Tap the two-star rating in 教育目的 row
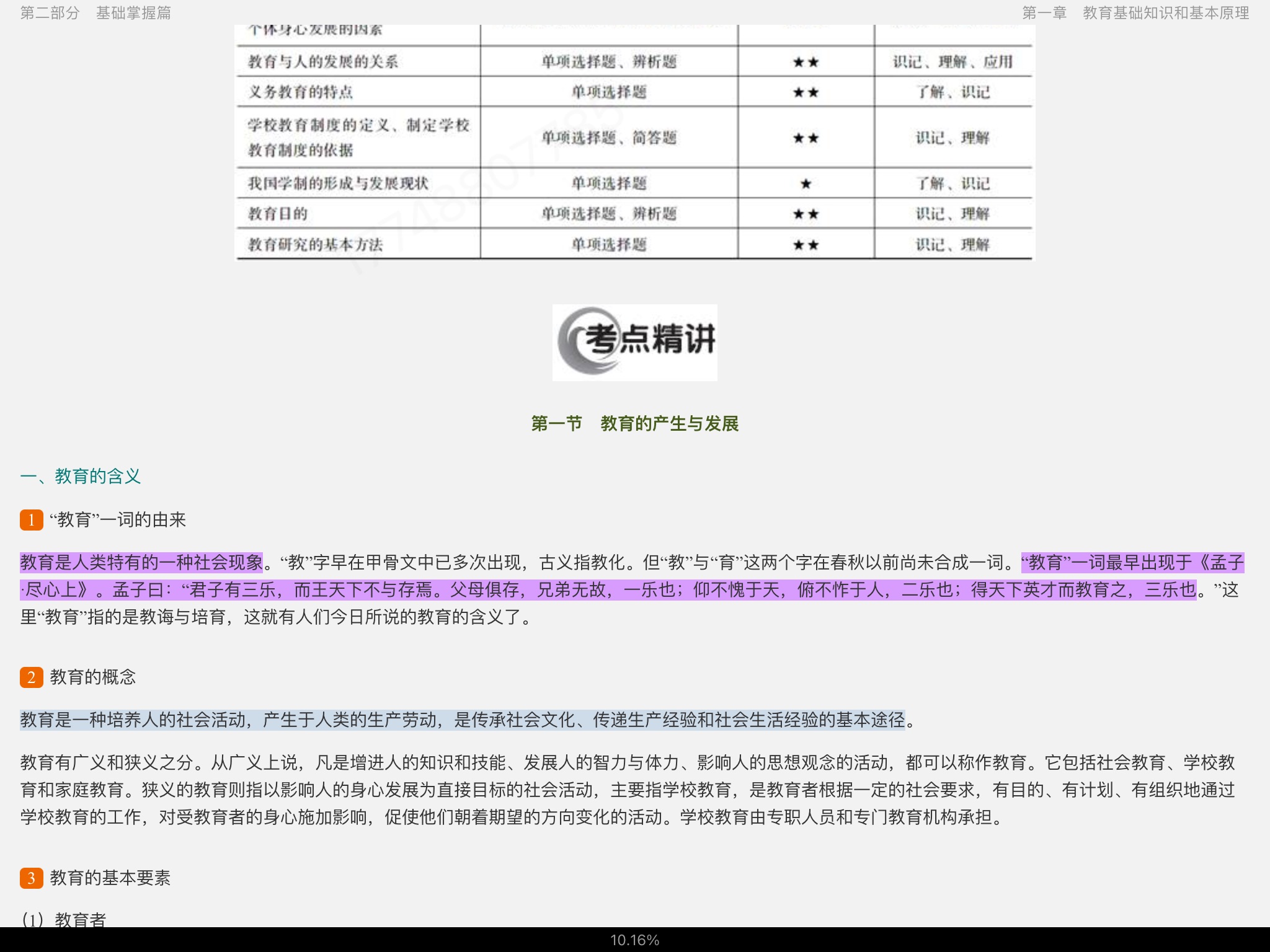The width and height of the screenshot is (1270, 952). coord(806,214)
